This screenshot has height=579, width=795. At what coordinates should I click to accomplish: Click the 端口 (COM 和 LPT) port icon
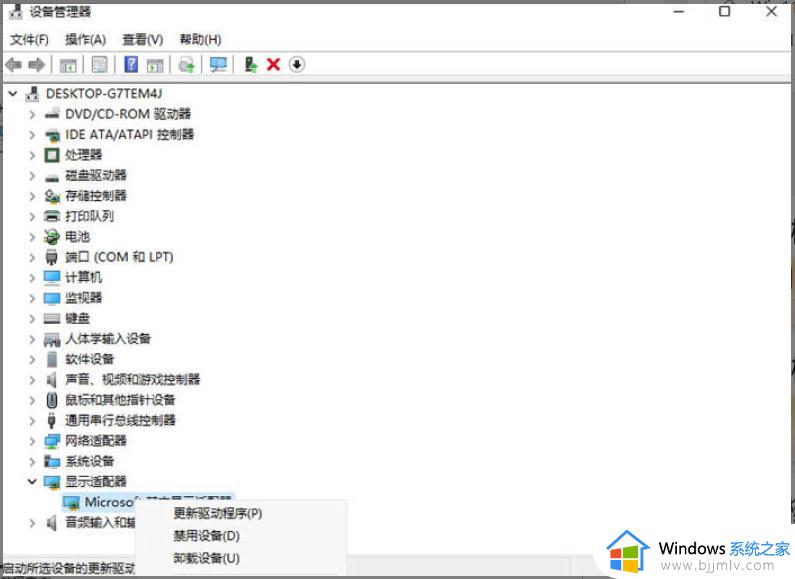[52, 257]
